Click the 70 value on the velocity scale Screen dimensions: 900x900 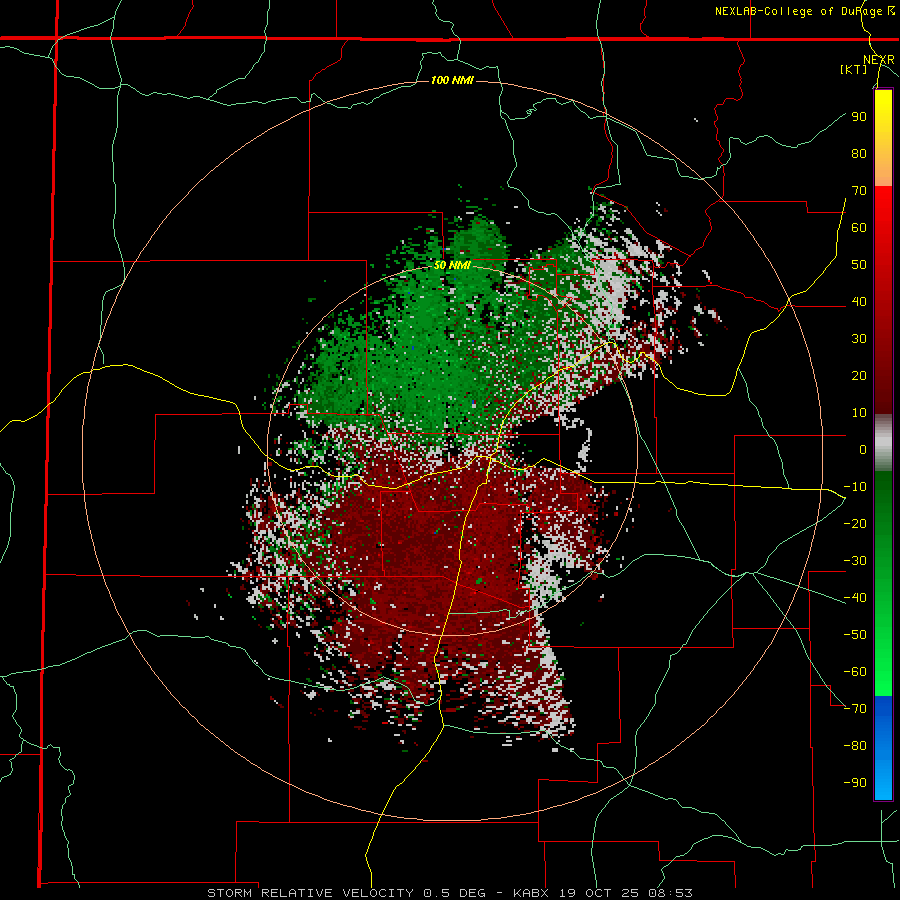click(x=859, y=191)
